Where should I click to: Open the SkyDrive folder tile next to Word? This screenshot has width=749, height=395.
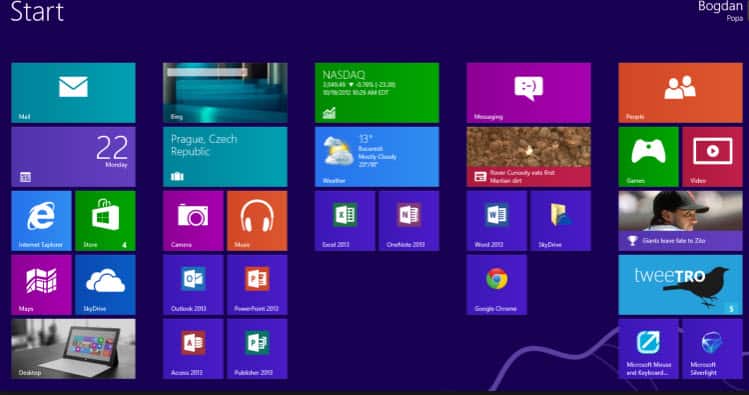561,221
